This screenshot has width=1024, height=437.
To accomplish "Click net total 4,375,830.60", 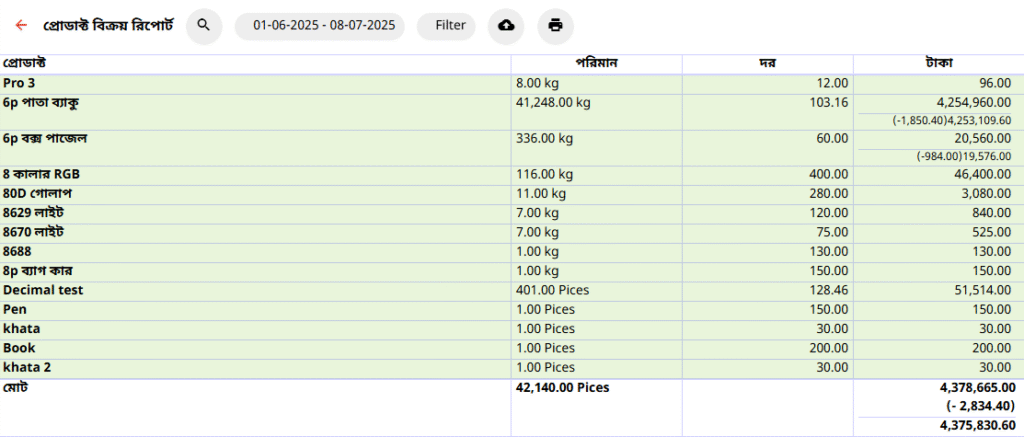I will tap(978, 425).
